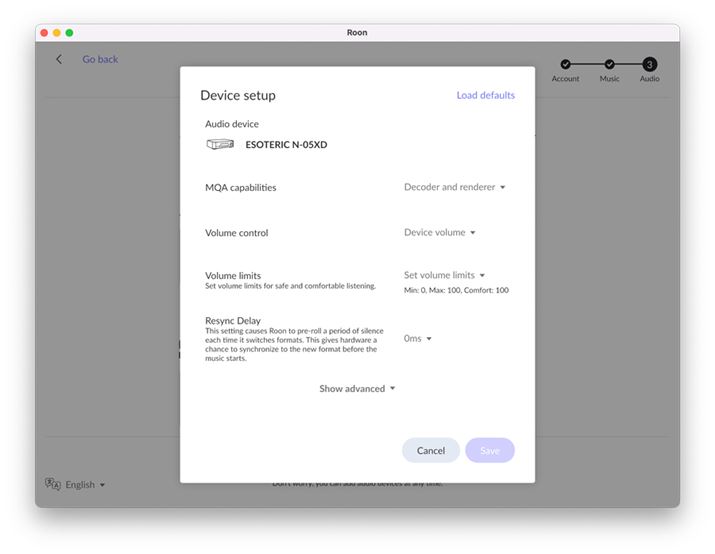Screen dimensions: 715x554
Task: Click the Audio step number 3 icon
Action: [x=649, y=64]
